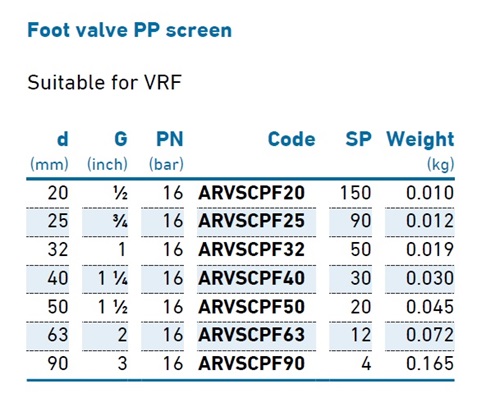Click the SP value 150
This screenshot has width=500, height=416.
pyautogui.click(x=355, y=193)
